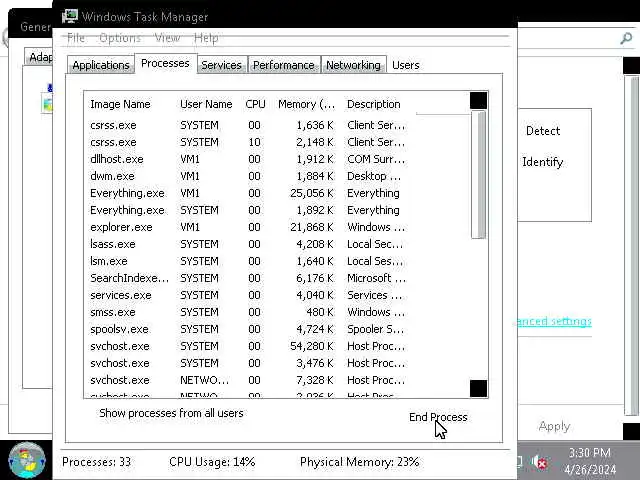The image size is (640, 480).
Task: Select csrss.exe with CPU 10
Action: pyautogui.click(x=248, y=142)
